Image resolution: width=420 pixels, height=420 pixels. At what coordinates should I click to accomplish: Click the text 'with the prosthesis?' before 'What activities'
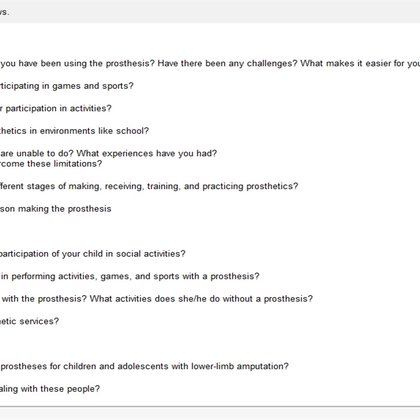click(x=44, y=299)
